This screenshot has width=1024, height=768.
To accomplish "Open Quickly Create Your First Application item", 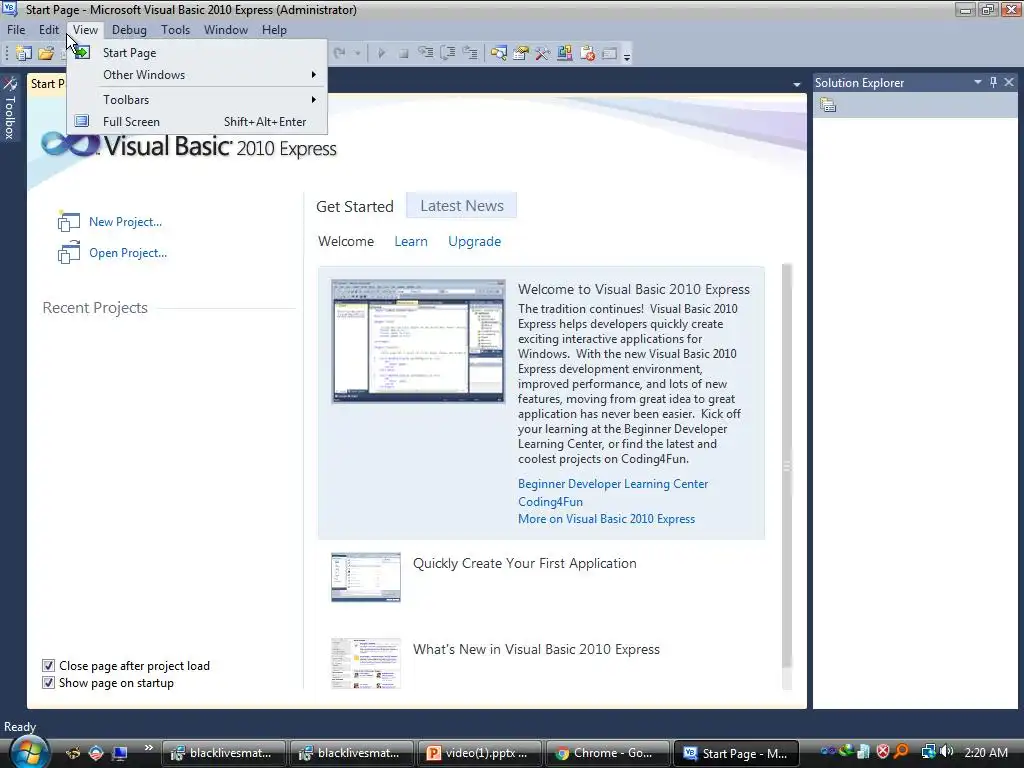I will [x=524, y=563].
